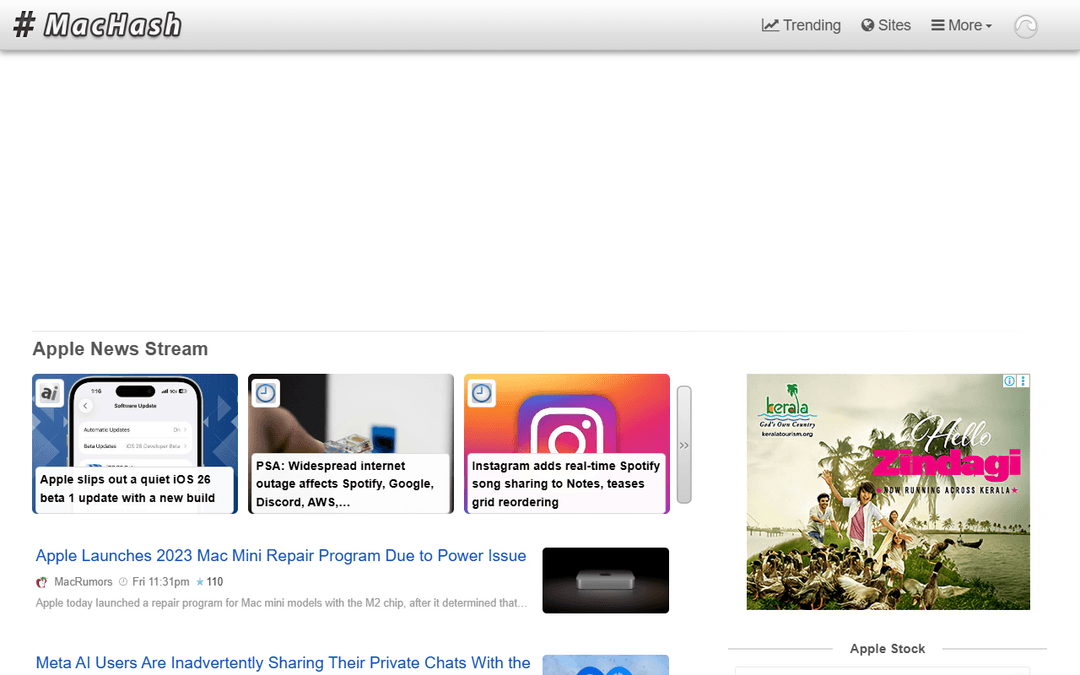Expand the More dropdown menu
The height and width of the screenshot is (675, 1080).
(962, 25)
